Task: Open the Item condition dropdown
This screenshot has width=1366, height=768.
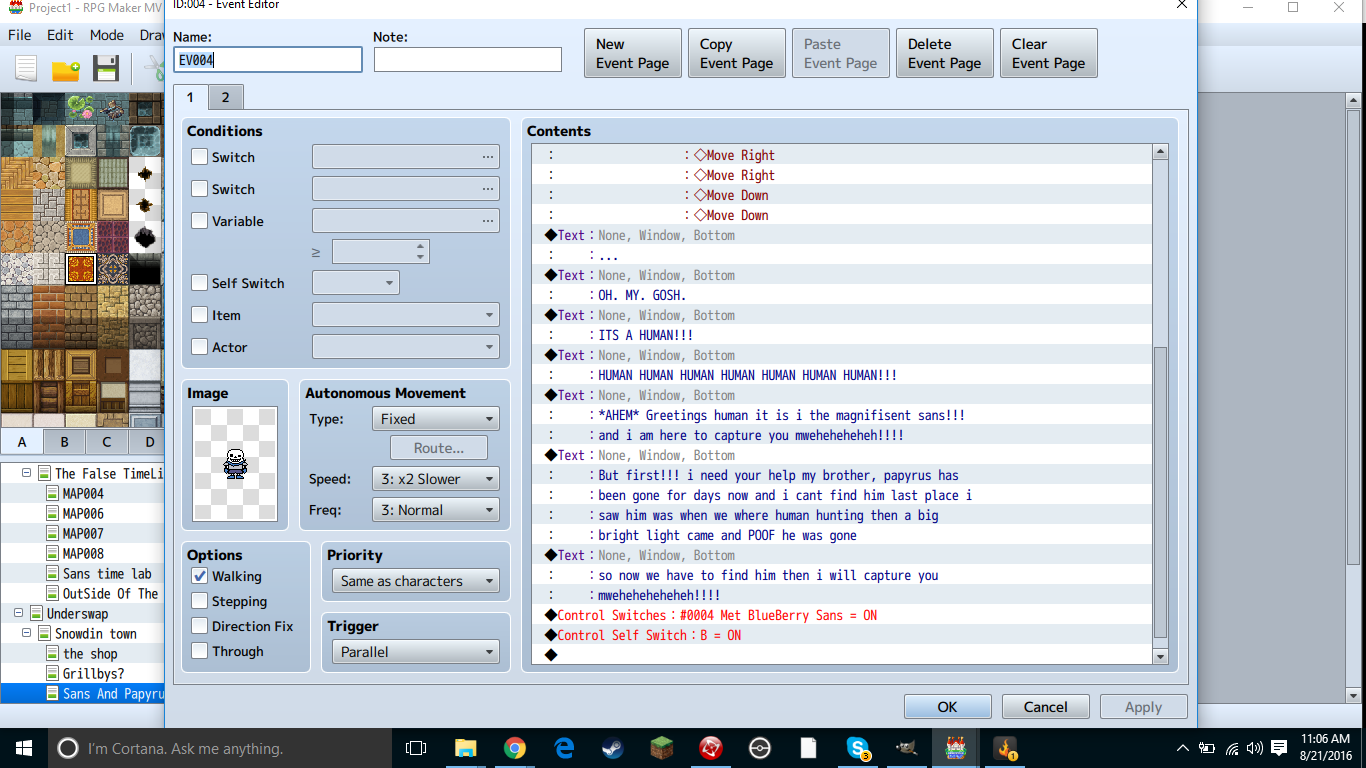Action: click(x=406, y=315)
